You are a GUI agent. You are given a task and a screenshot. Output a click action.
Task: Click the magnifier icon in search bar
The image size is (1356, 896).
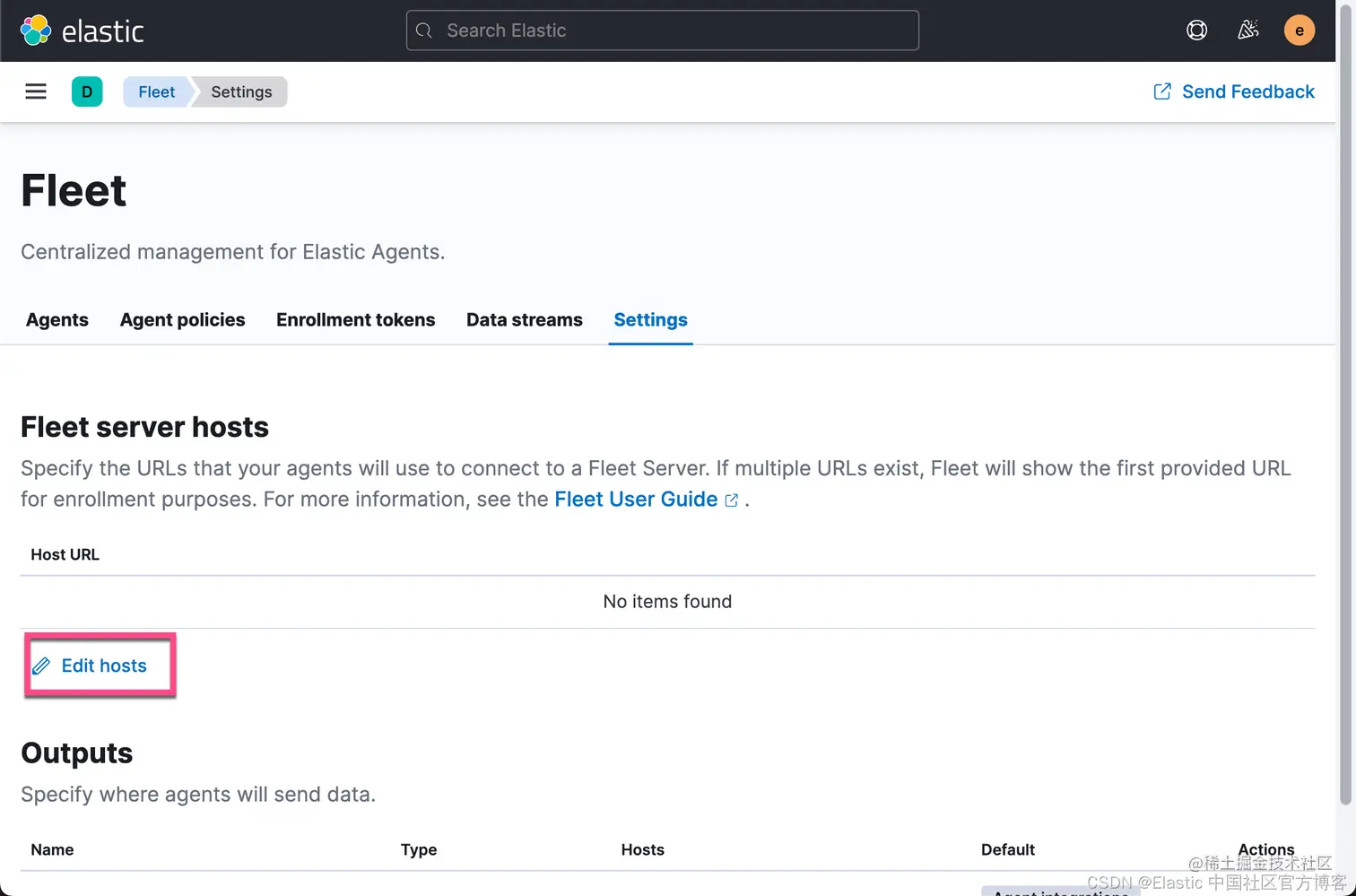[x=424, y=30]
